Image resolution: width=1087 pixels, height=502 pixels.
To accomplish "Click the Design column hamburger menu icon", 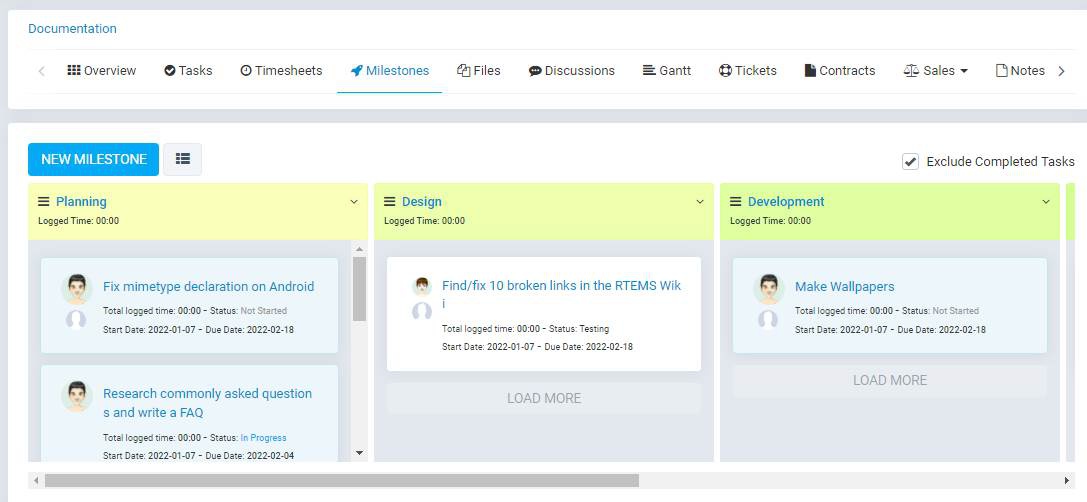I will [390, 202].
